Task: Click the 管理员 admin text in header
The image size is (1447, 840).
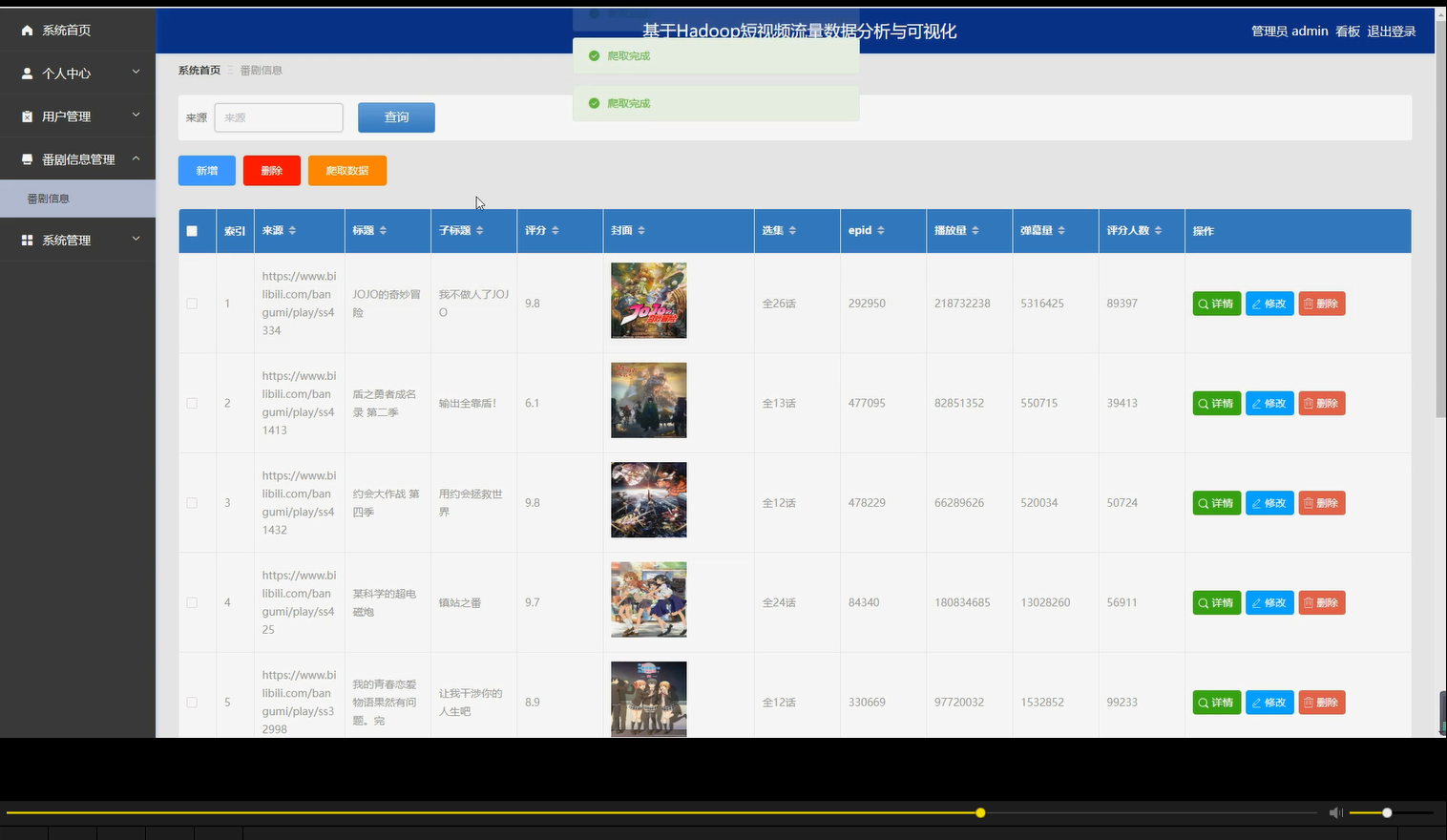Action: click(x=1290, y=31)
